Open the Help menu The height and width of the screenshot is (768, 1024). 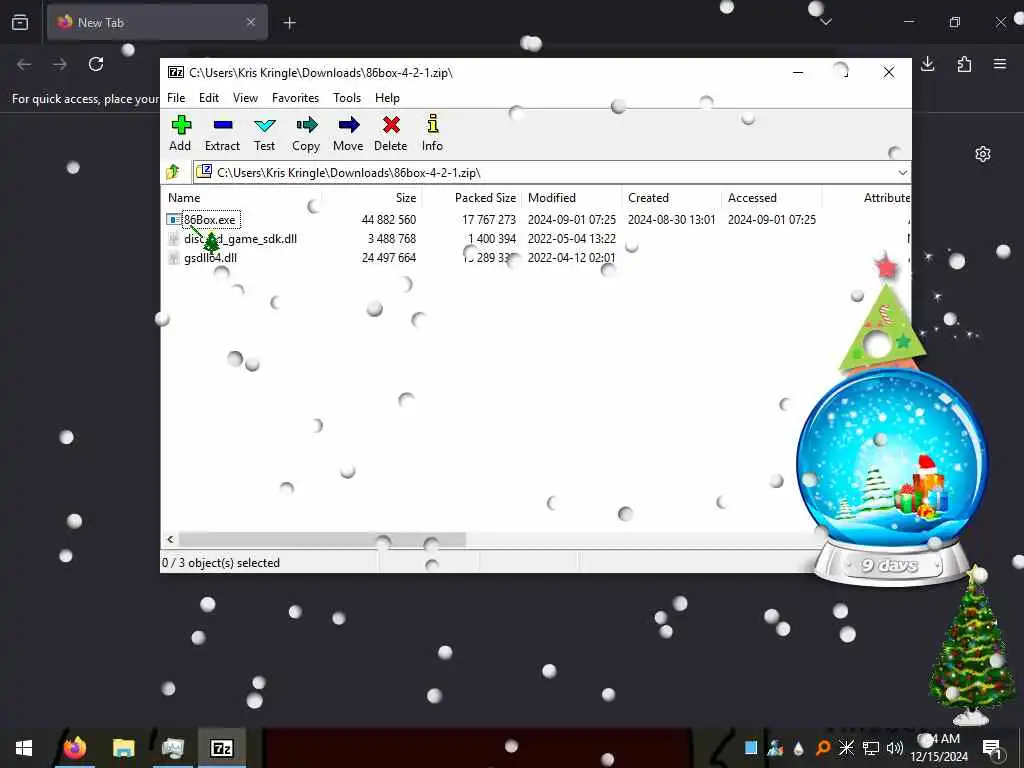click(x=387, y=98)
